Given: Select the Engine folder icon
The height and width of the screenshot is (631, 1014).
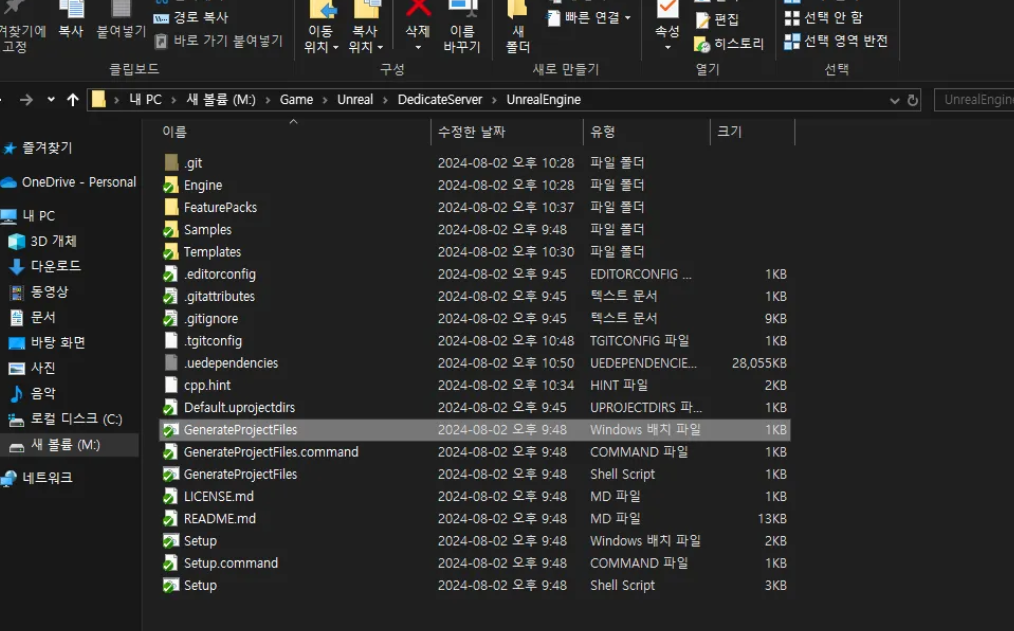Looking at the screenshot, I should [171, 185].
